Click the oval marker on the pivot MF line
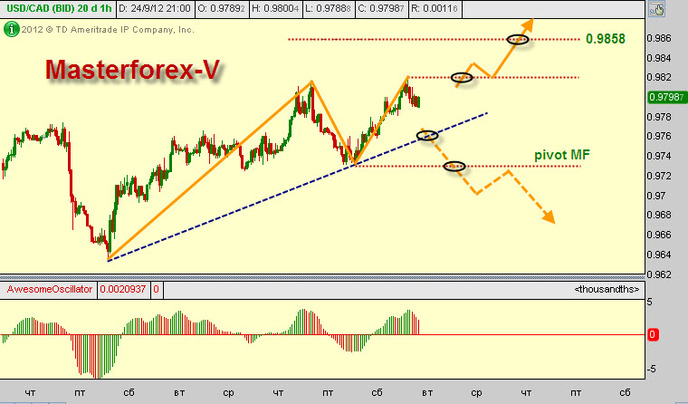This screenshot has height=404, width=688. click(454, 166)
